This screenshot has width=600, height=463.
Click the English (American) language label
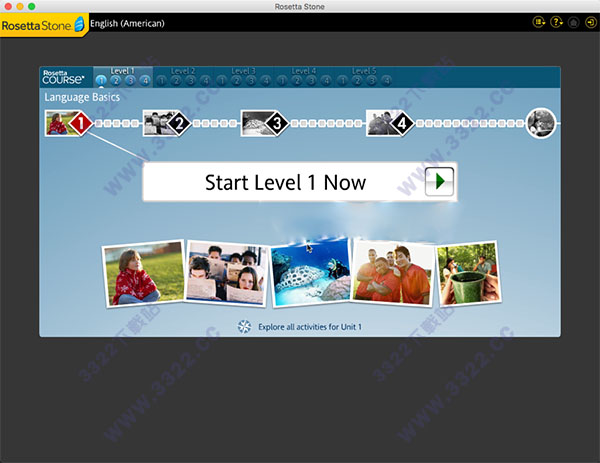(x=127, y=23)
